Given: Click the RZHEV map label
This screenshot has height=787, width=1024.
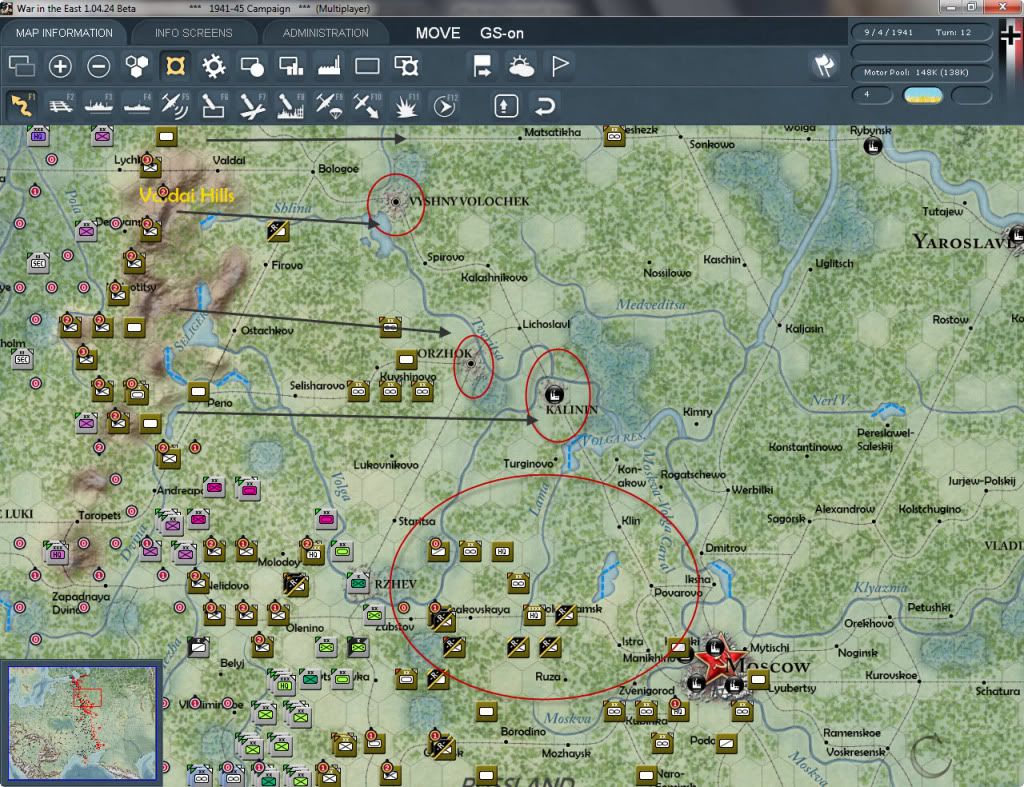Looking at the screenshot, I should tap(395, 584).
